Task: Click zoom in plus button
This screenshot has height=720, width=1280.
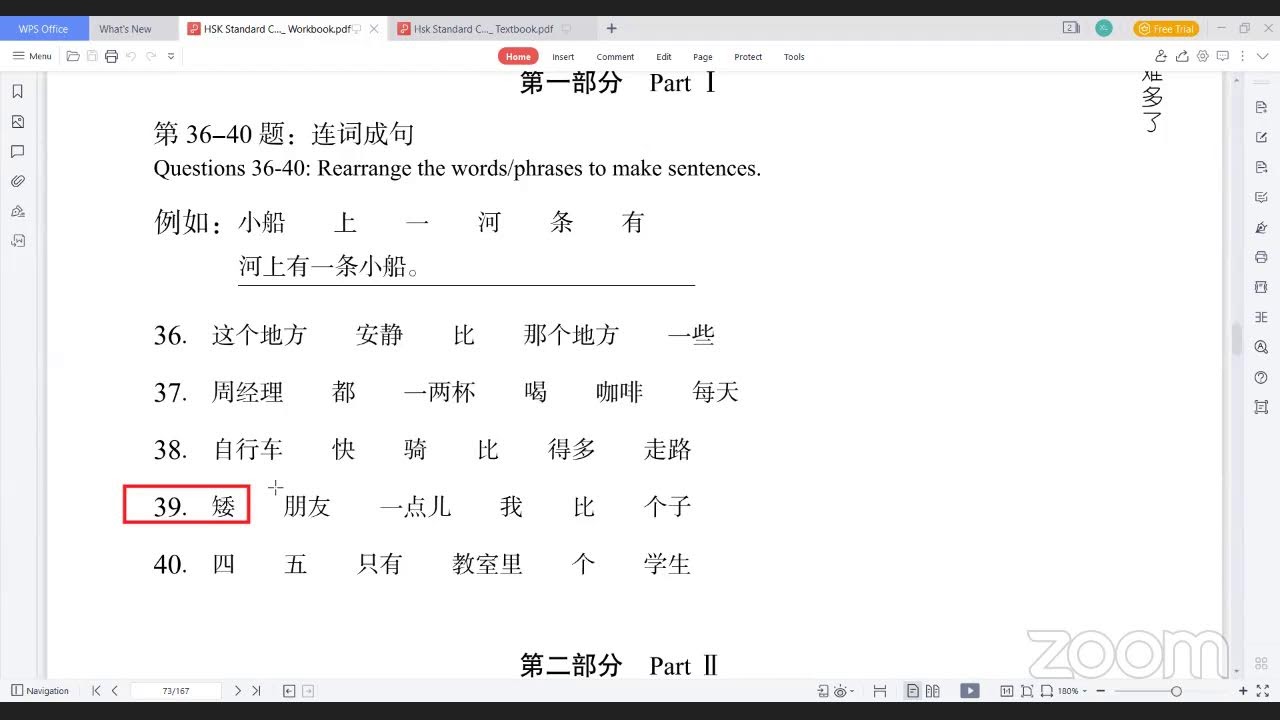Action: pyautogui.click(x=1243, y=690)
